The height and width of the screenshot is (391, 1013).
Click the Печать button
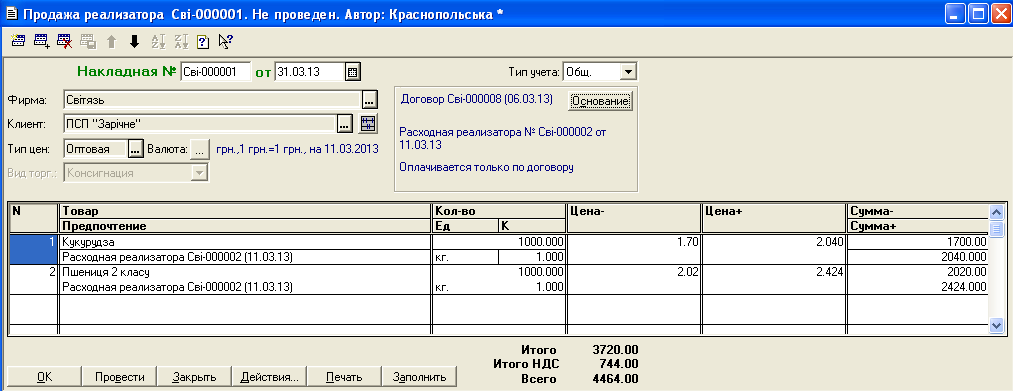tap(344, 377)
